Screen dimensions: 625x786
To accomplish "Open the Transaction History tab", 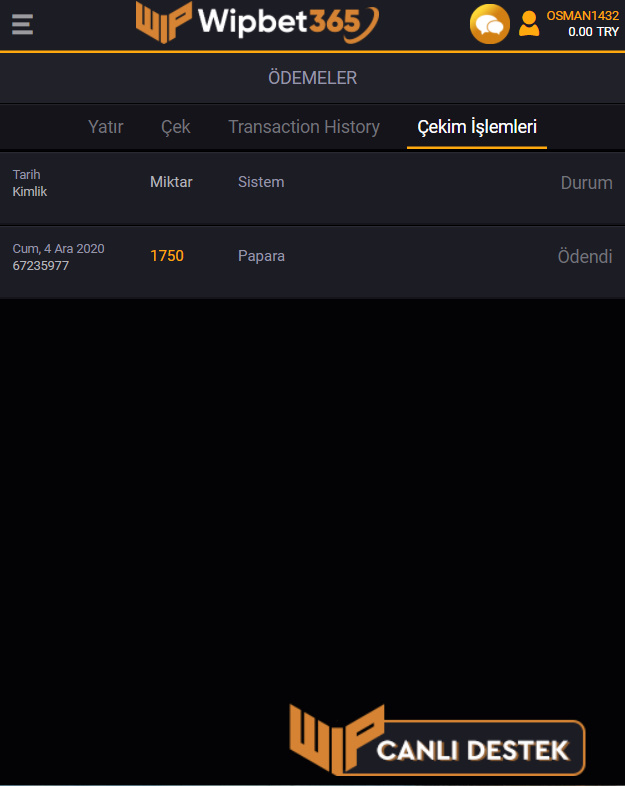I will point(304,127).
